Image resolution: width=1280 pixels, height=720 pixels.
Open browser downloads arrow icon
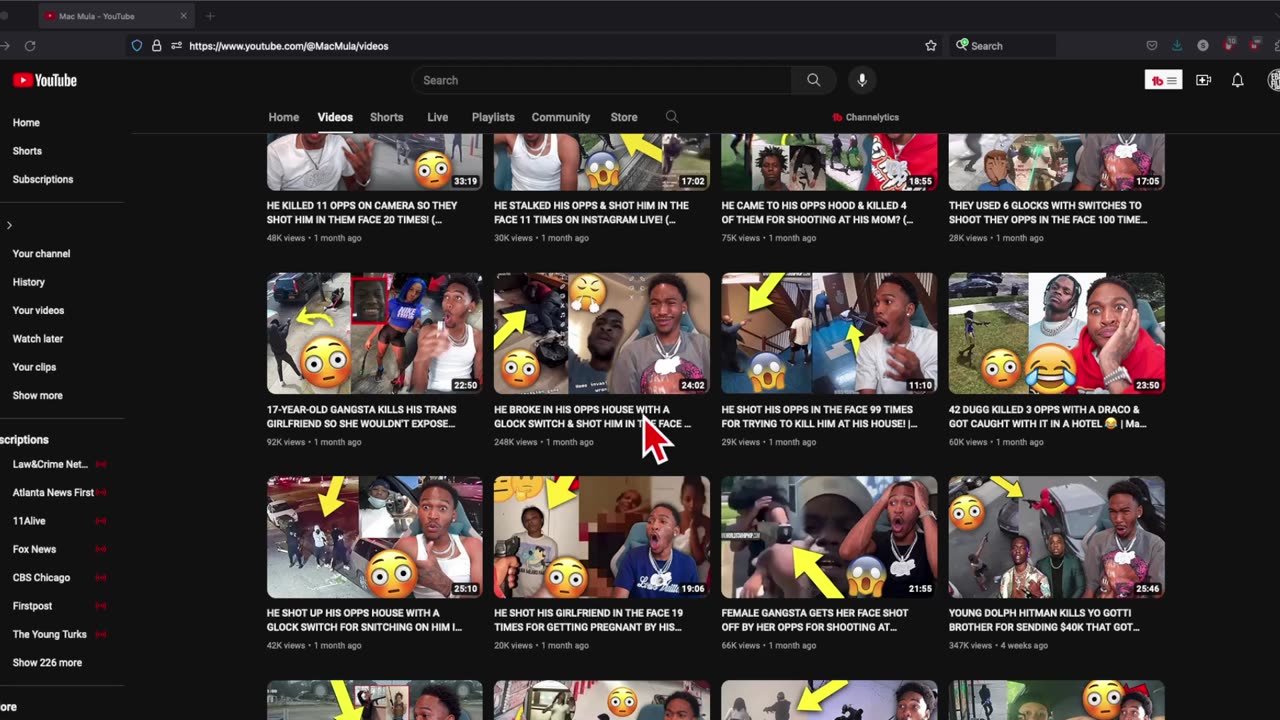click(x=1177, y=46)
